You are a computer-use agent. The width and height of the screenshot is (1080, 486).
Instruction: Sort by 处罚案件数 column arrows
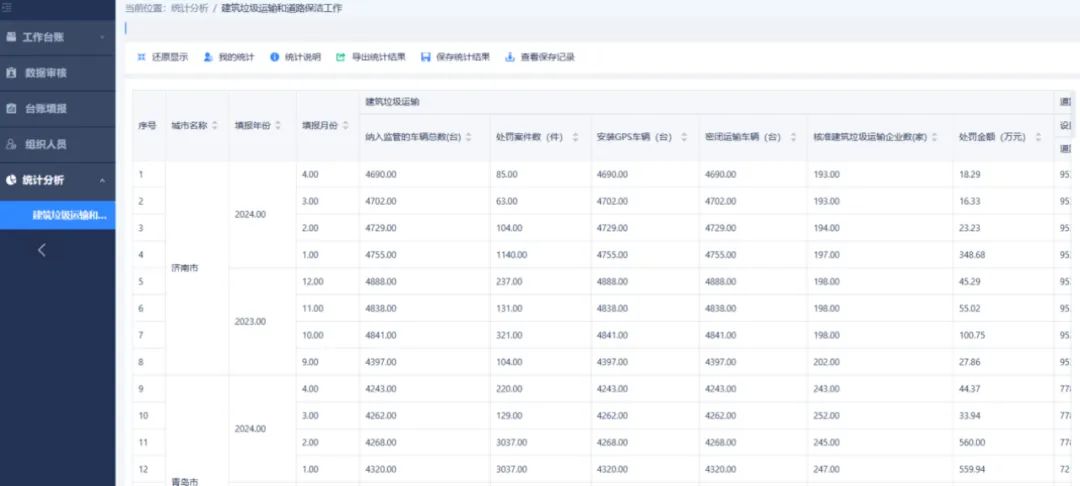575,137
